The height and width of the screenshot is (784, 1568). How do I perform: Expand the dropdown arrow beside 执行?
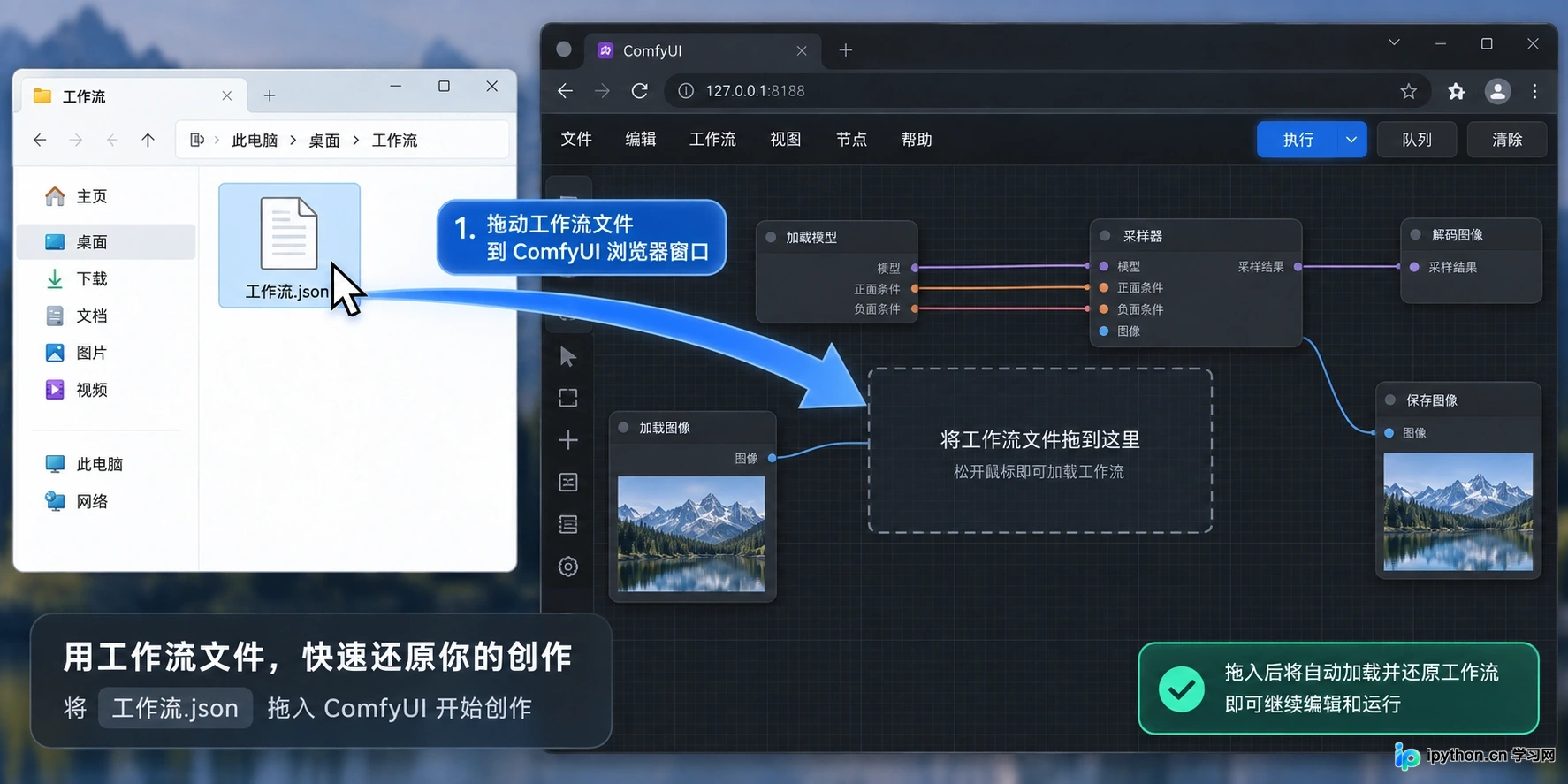[x=1351, y=140]
